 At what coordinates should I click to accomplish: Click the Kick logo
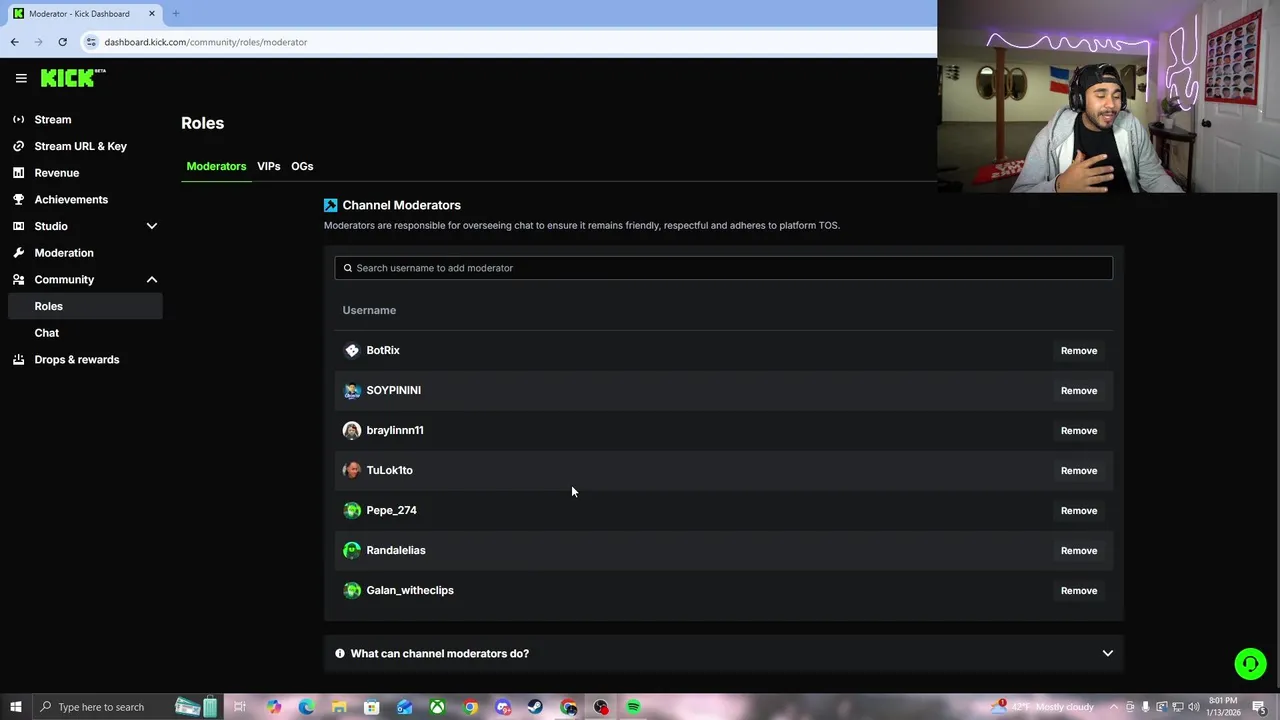pos(73,78)
